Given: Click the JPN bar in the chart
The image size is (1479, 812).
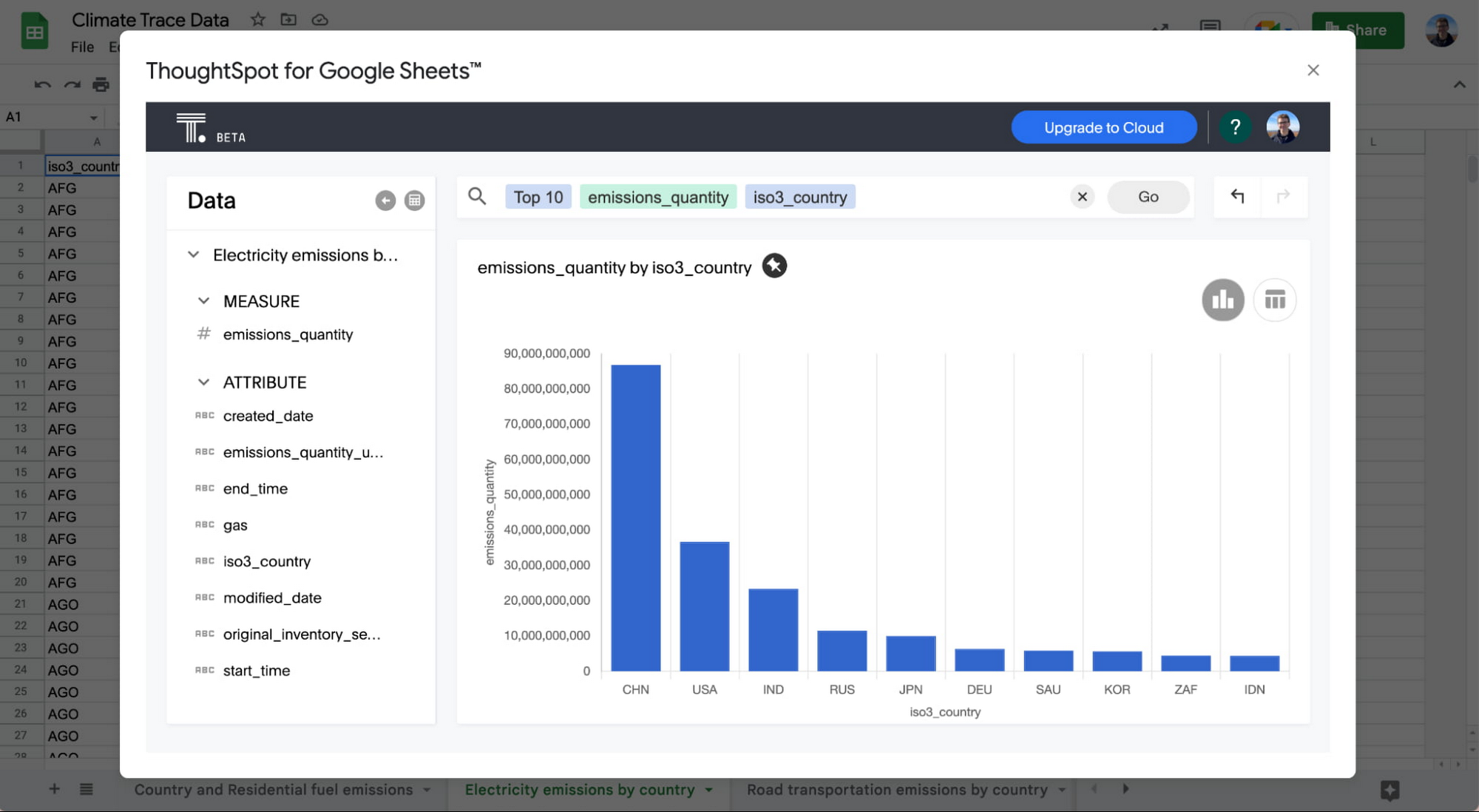Looking at the screenshot, I should (911, 654).
